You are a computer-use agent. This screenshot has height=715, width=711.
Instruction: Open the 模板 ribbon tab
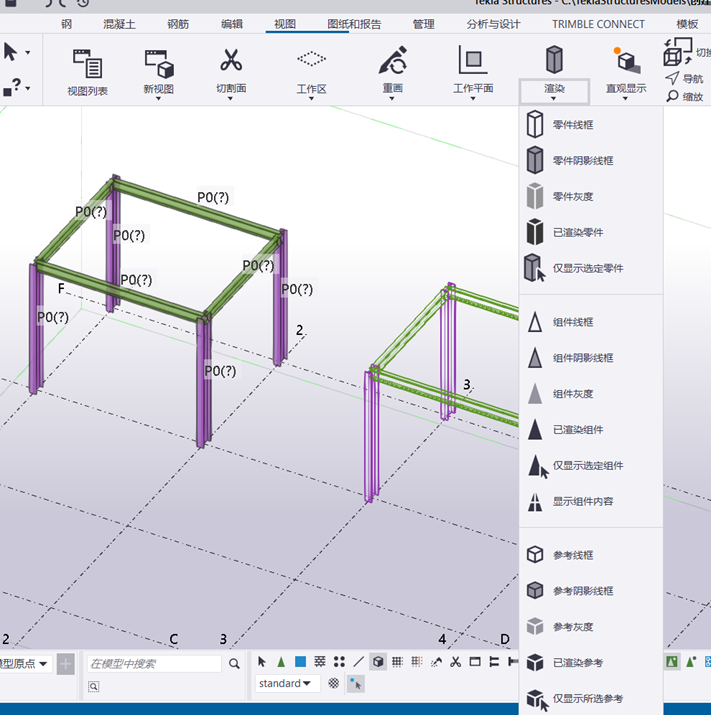coord(687,24)
